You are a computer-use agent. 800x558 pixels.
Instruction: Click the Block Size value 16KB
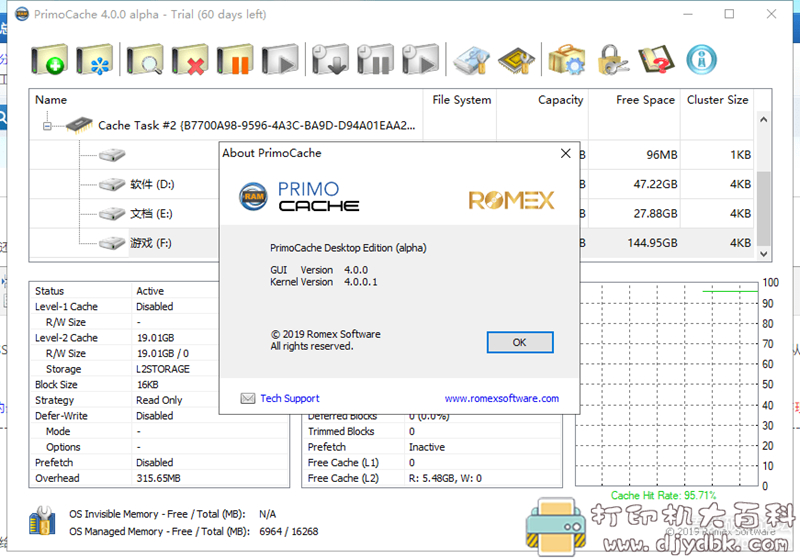[147, 385]
